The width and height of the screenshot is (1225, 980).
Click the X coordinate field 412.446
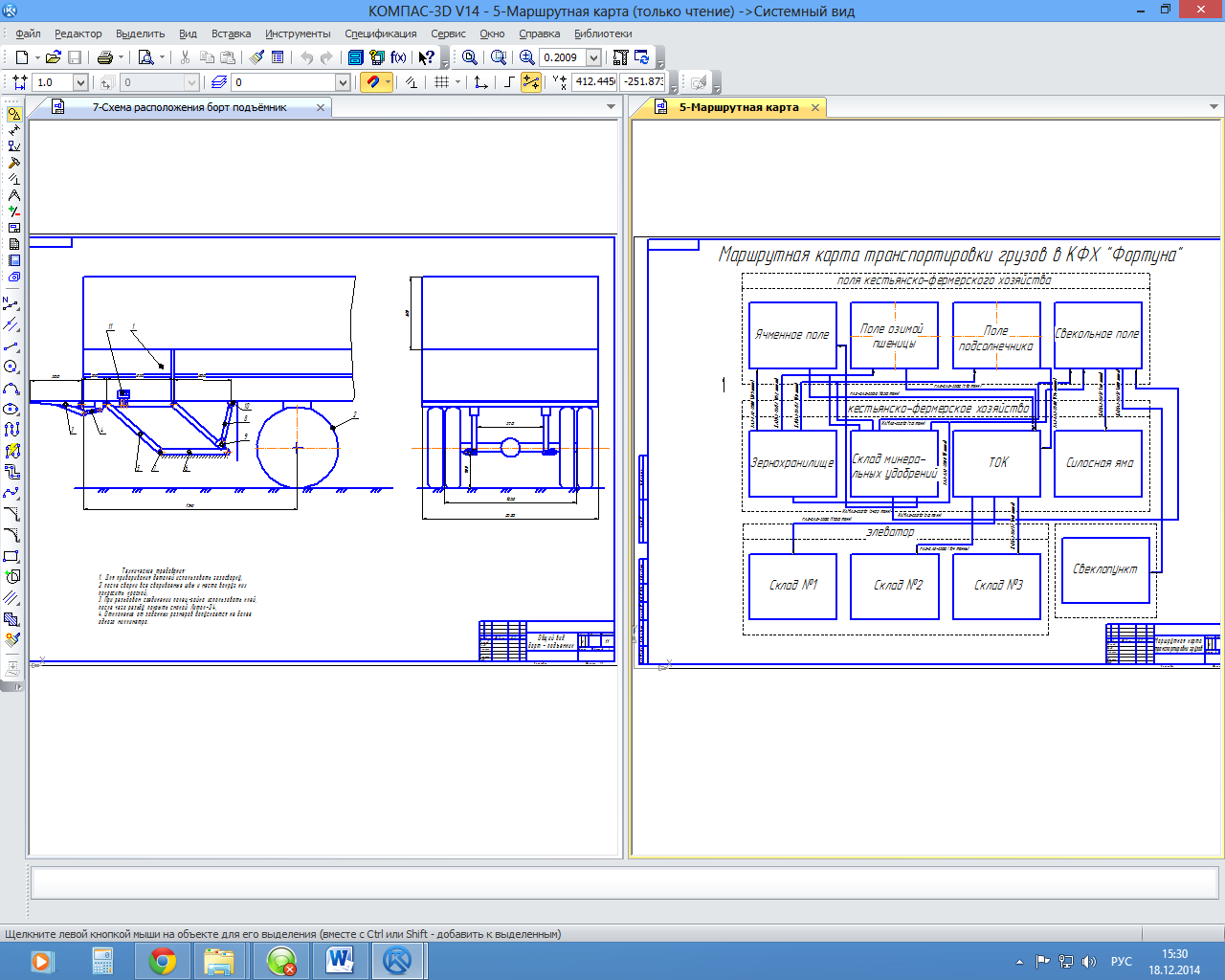click(594, 82)
